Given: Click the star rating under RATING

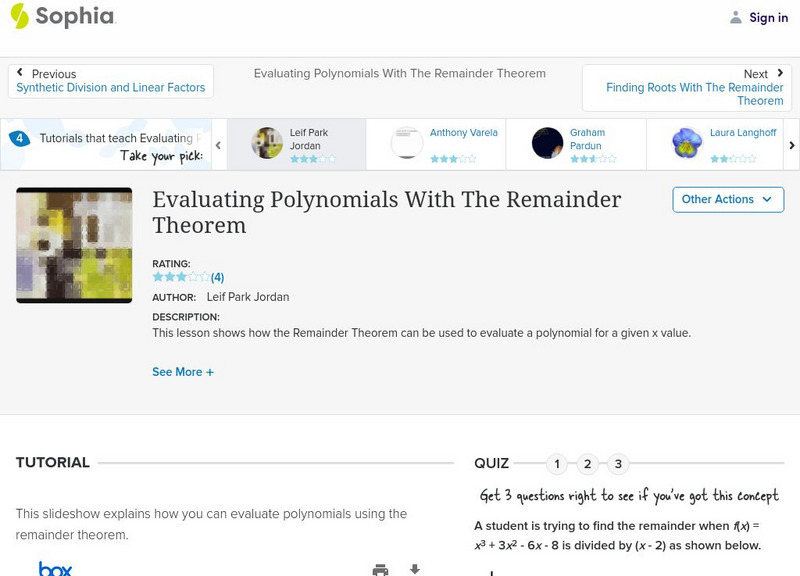Looking at the screenshot, I should pyautogui.click(x=181, y=277).
